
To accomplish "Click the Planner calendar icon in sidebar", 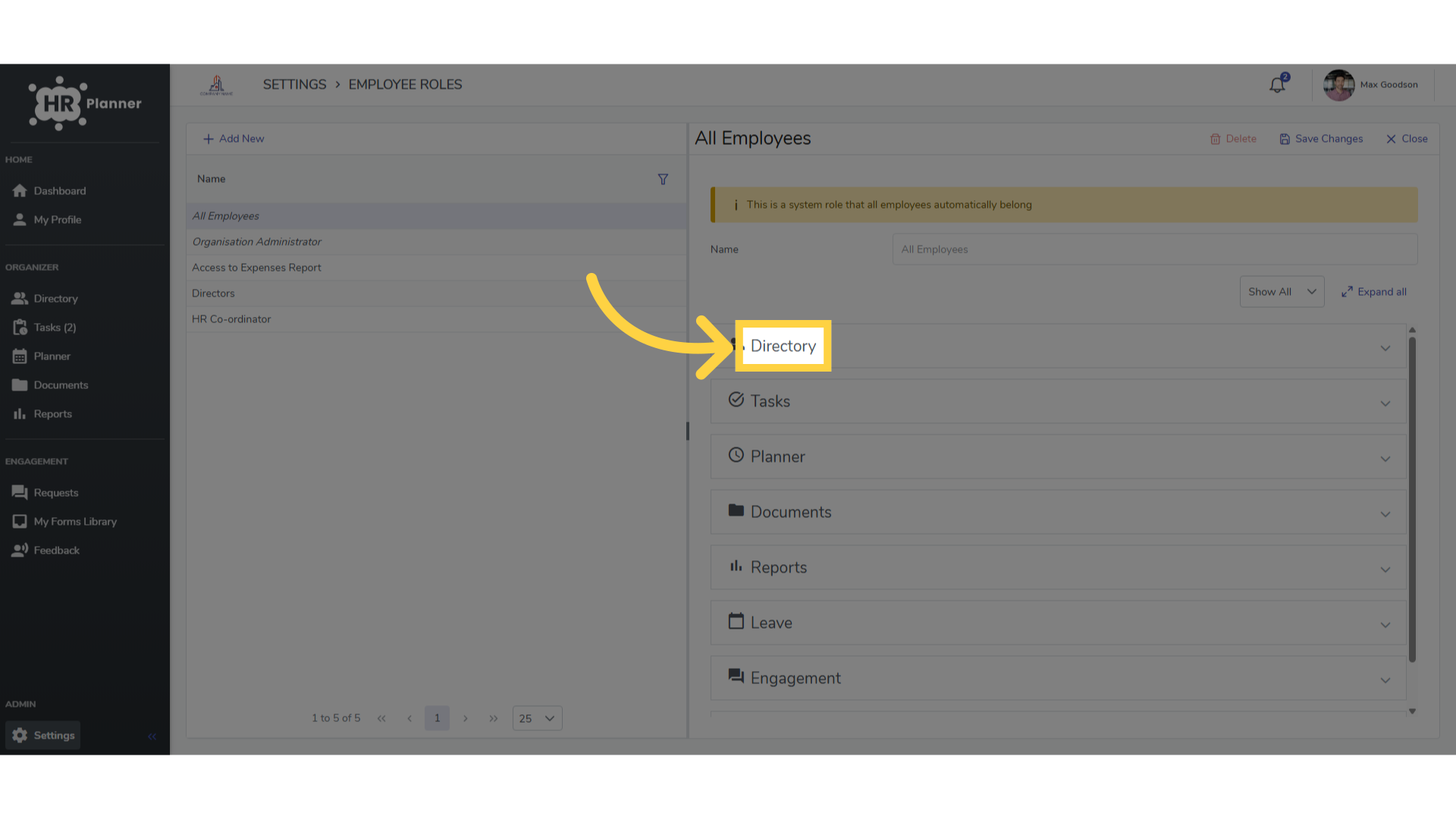I will 20,356.
